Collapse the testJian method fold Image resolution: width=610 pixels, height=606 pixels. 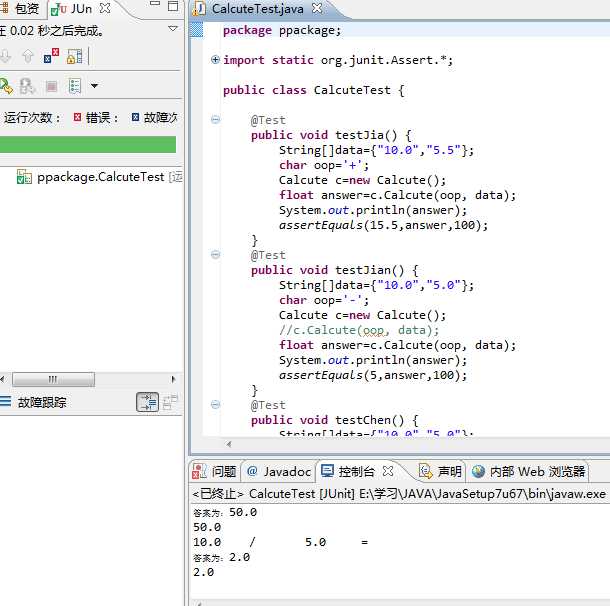(215, 254)
